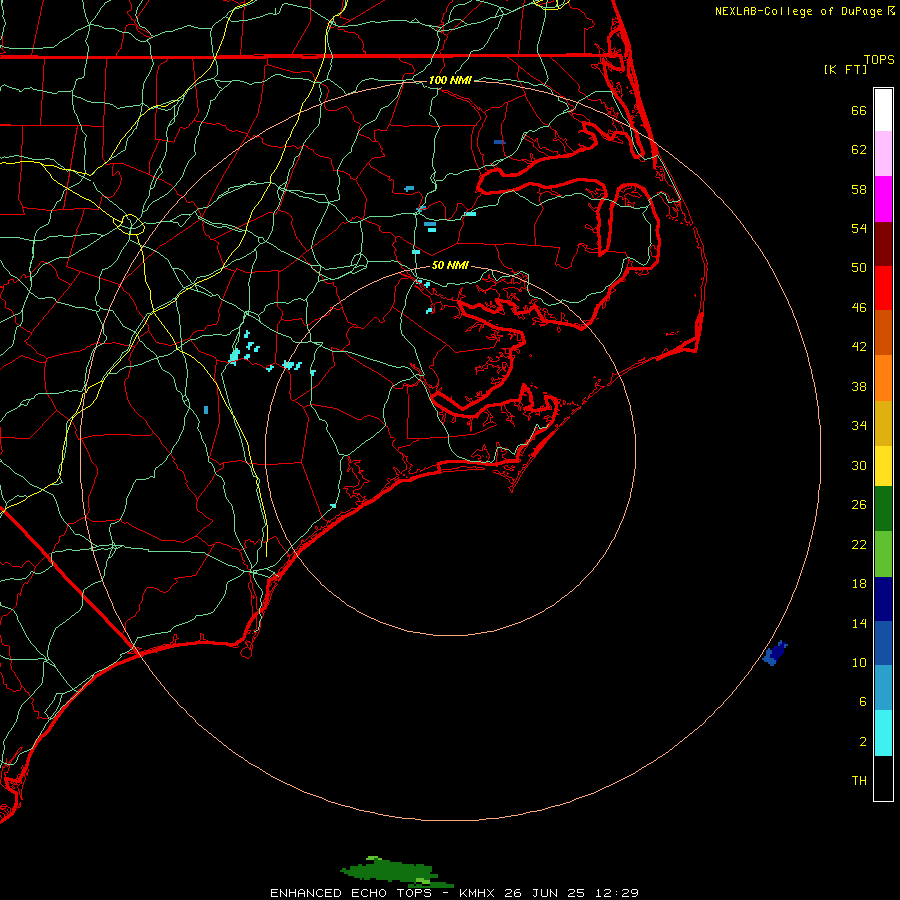
Task: Click the "10" legend value
Action: pos(859,662)
